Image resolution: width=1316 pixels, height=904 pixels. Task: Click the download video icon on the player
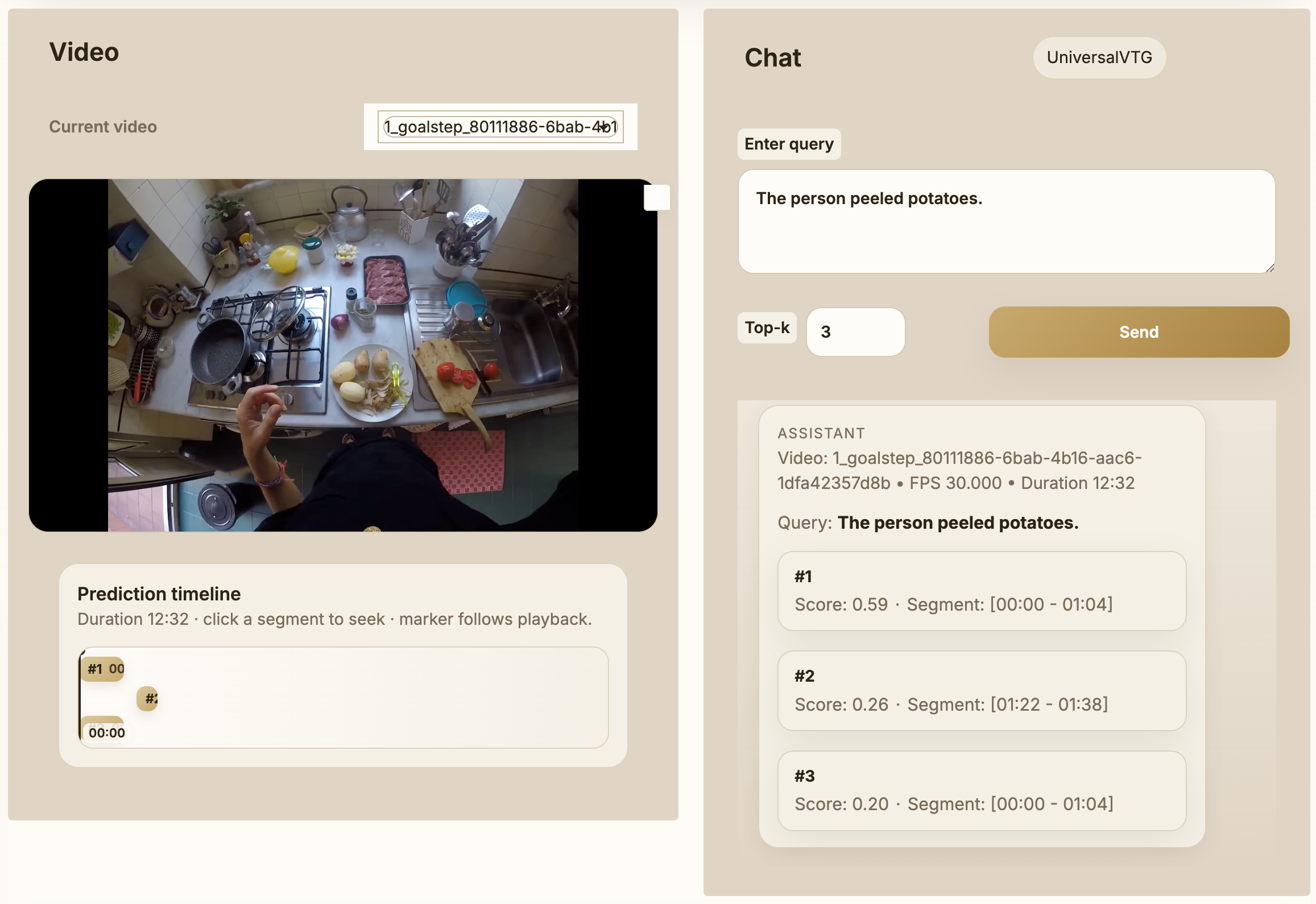pyautogui.click(x=657, y=197)
